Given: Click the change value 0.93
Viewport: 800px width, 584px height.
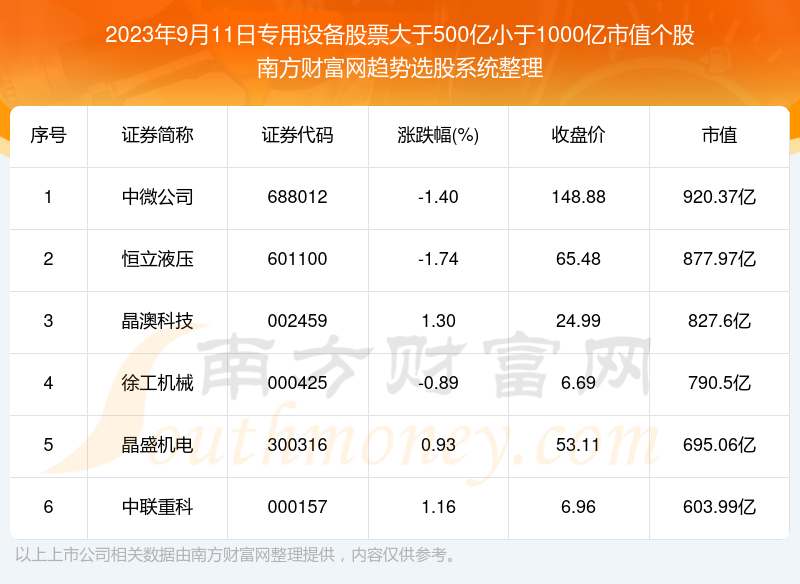Looking at the screenshot, I should click(438, 445).
